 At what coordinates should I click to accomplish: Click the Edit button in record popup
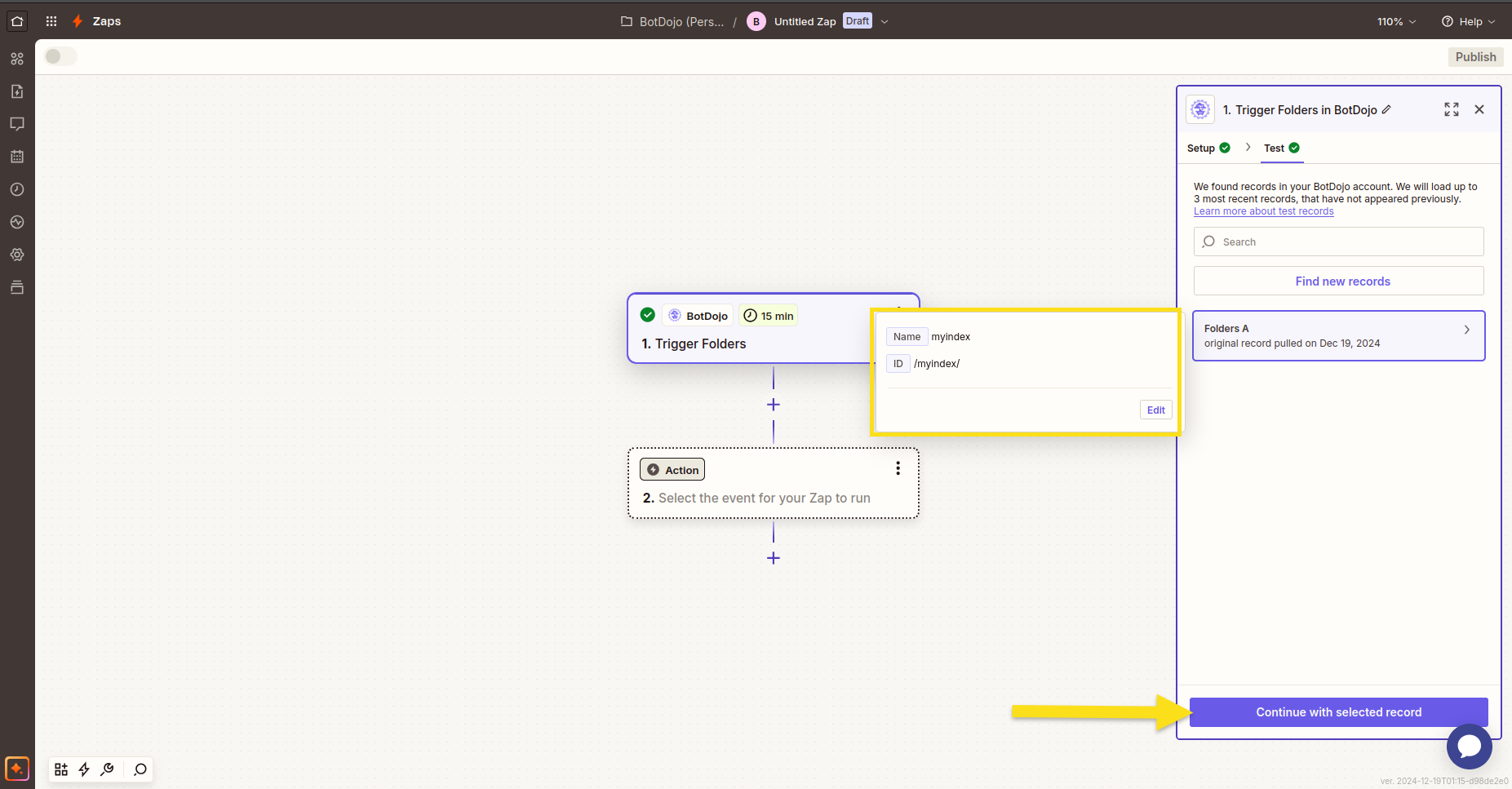point(1156,410)
